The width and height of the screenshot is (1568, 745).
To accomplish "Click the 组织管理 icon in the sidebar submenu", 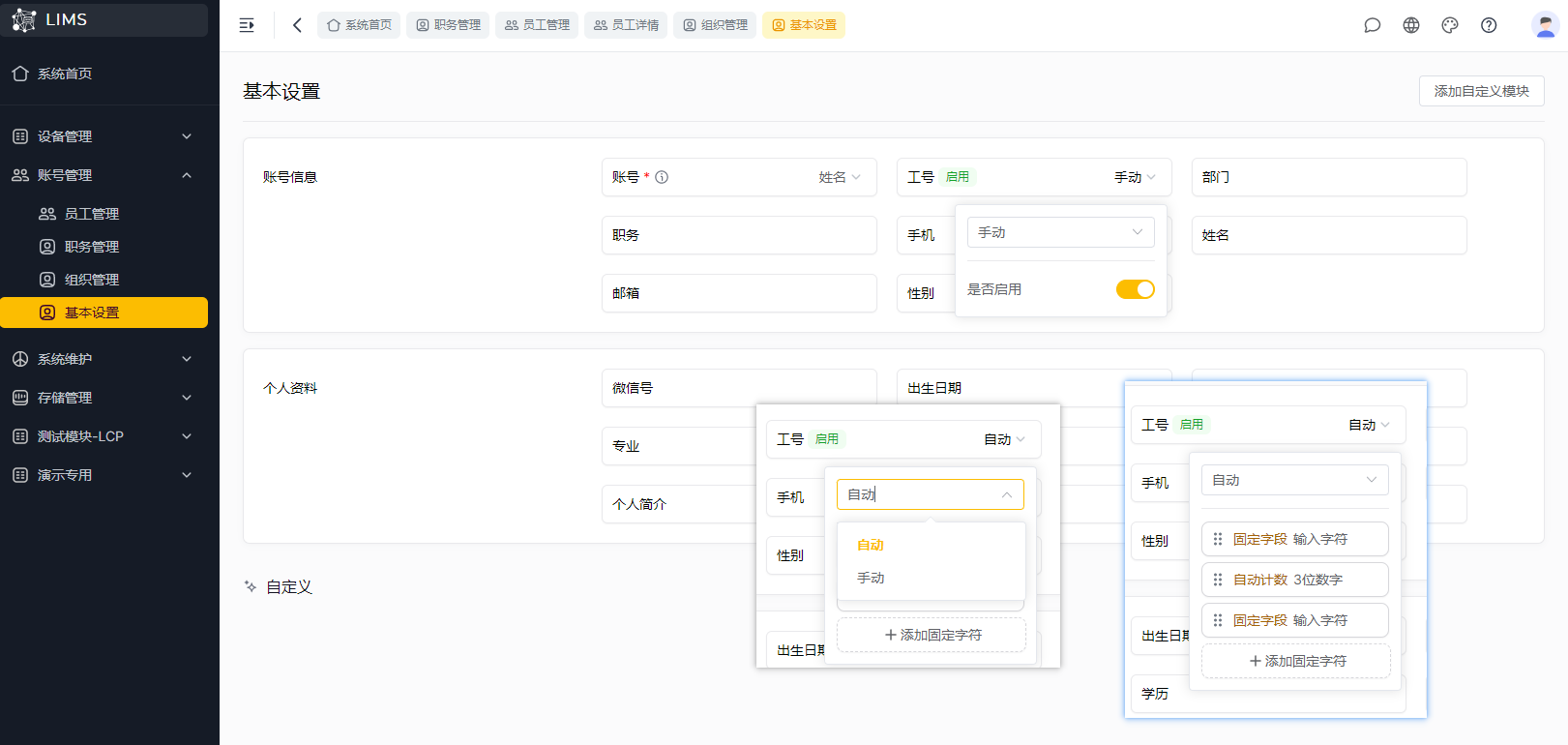I will 47,280.
